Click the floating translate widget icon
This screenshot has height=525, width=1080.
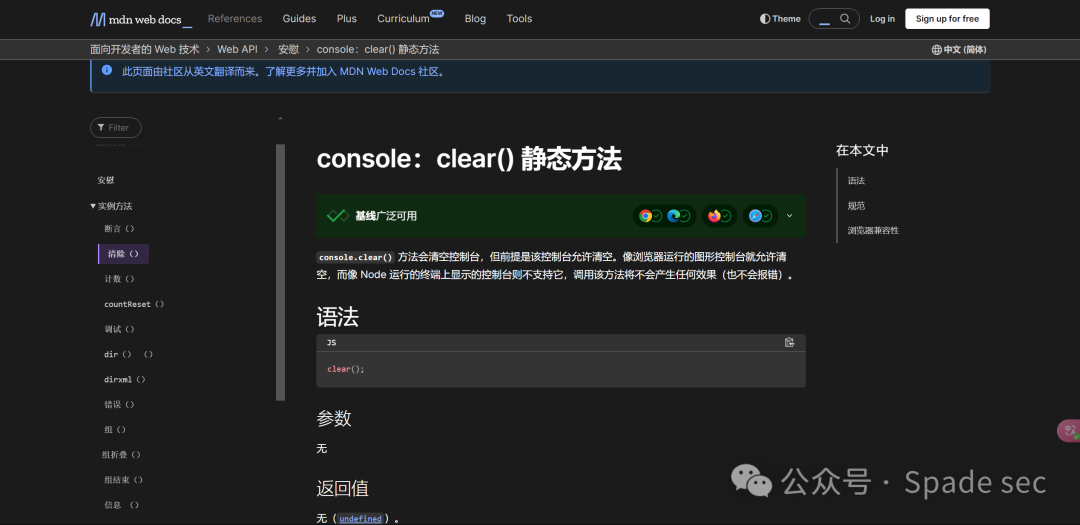(1069, 431)
